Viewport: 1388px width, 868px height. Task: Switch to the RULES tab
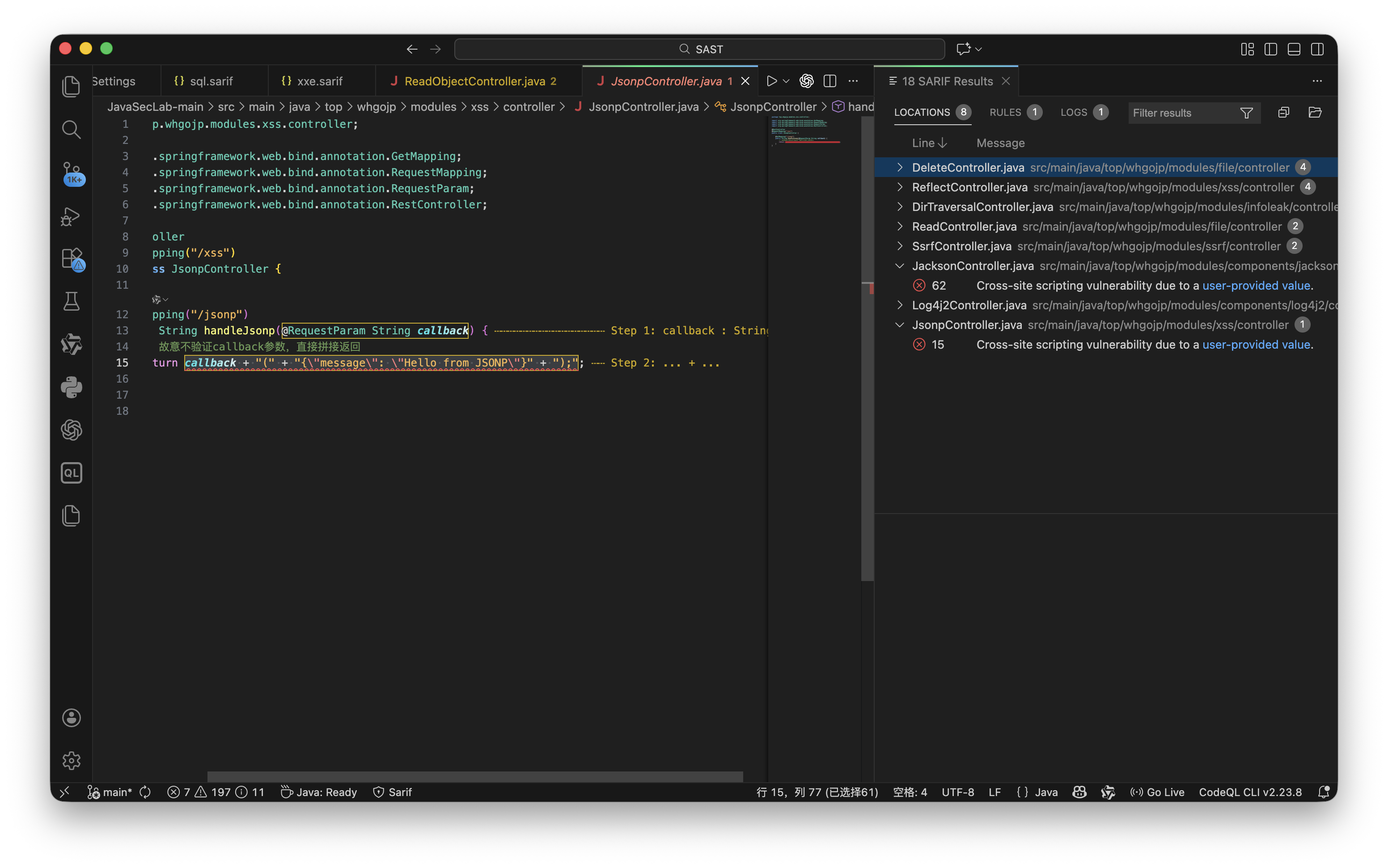pos(1005,113)
